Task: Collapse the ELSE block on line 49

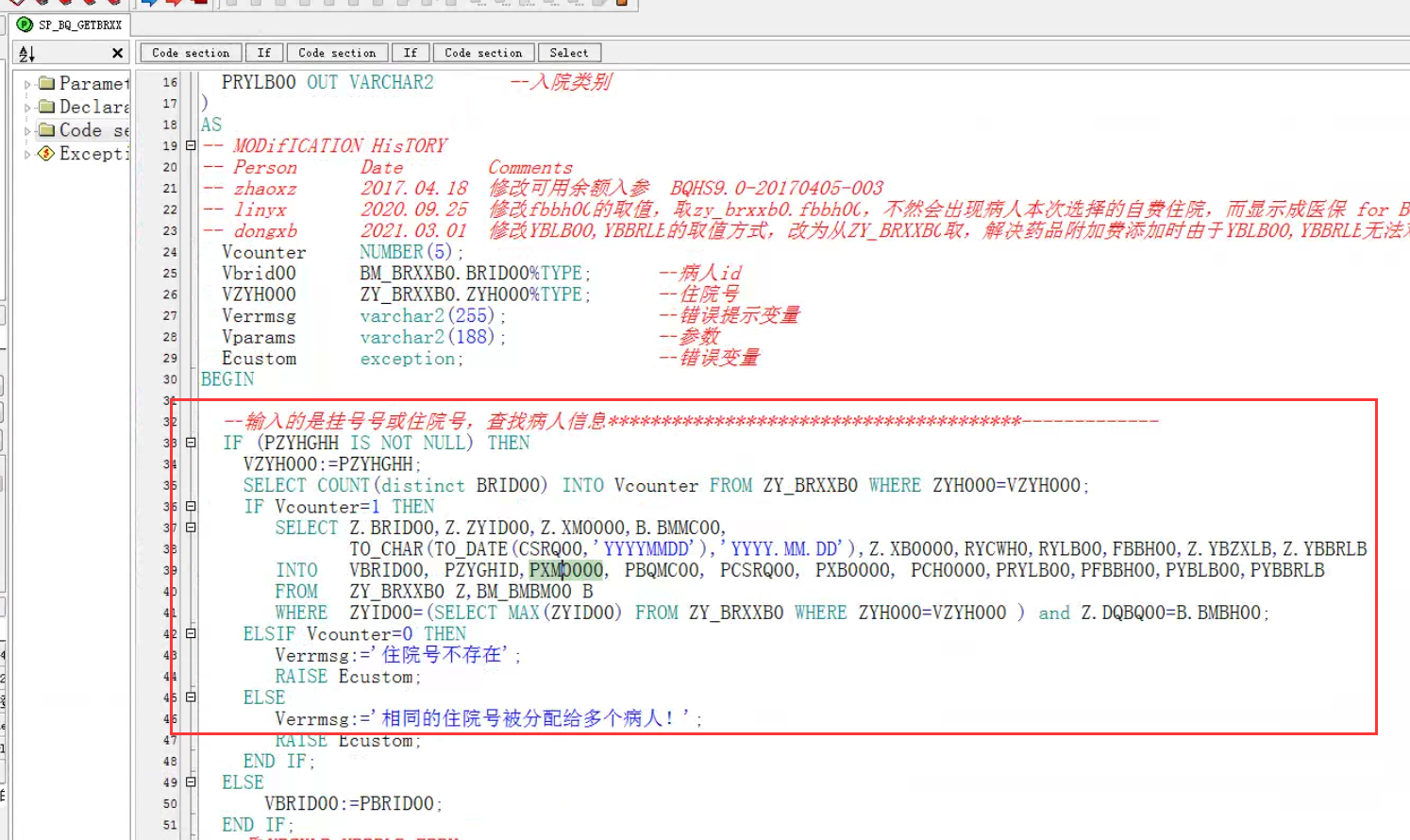Action: [x=191, y=782]
